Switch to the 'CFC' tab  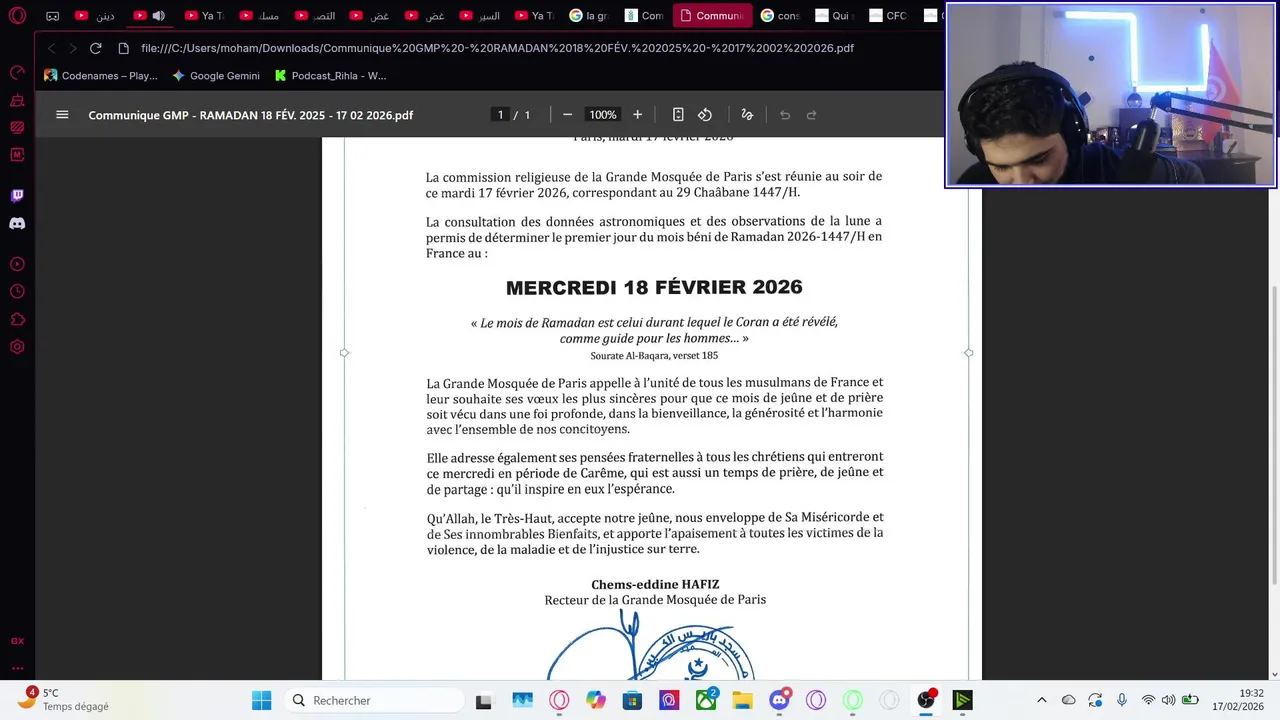click(888, 16)
